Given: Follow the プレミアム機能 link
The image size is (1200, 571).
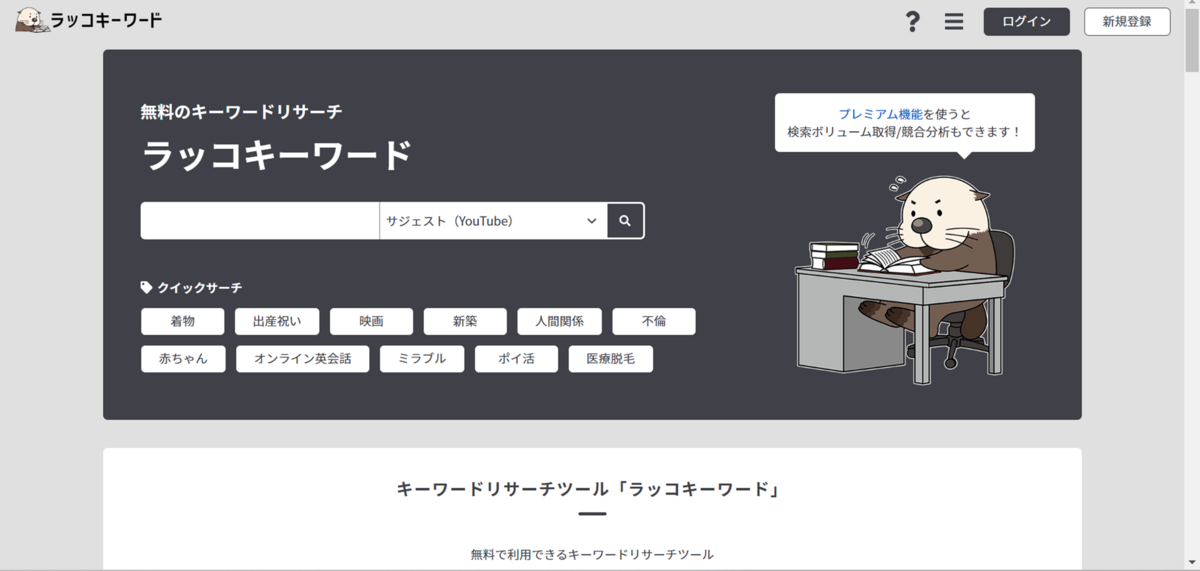Looking at the screenshot, I should coord(880,114).
